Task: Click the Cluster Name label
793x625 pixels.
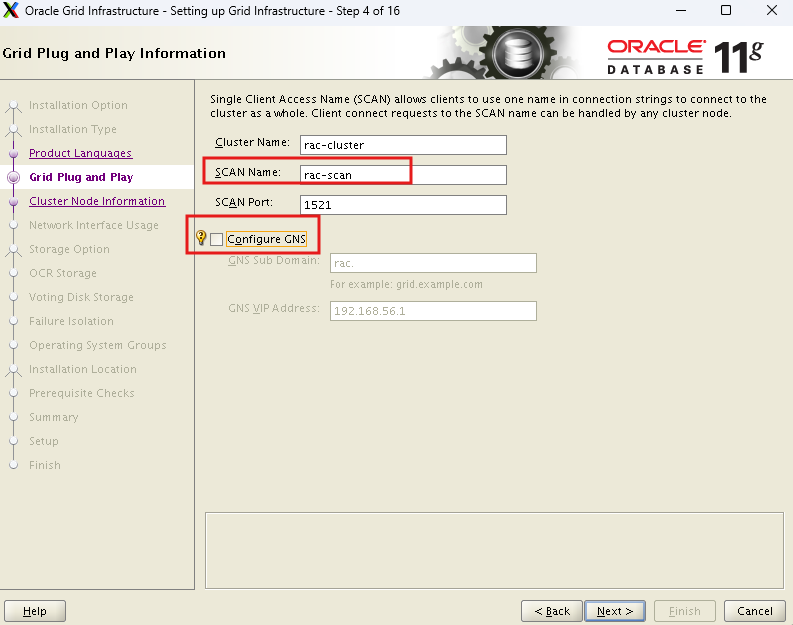Action: 252,143
